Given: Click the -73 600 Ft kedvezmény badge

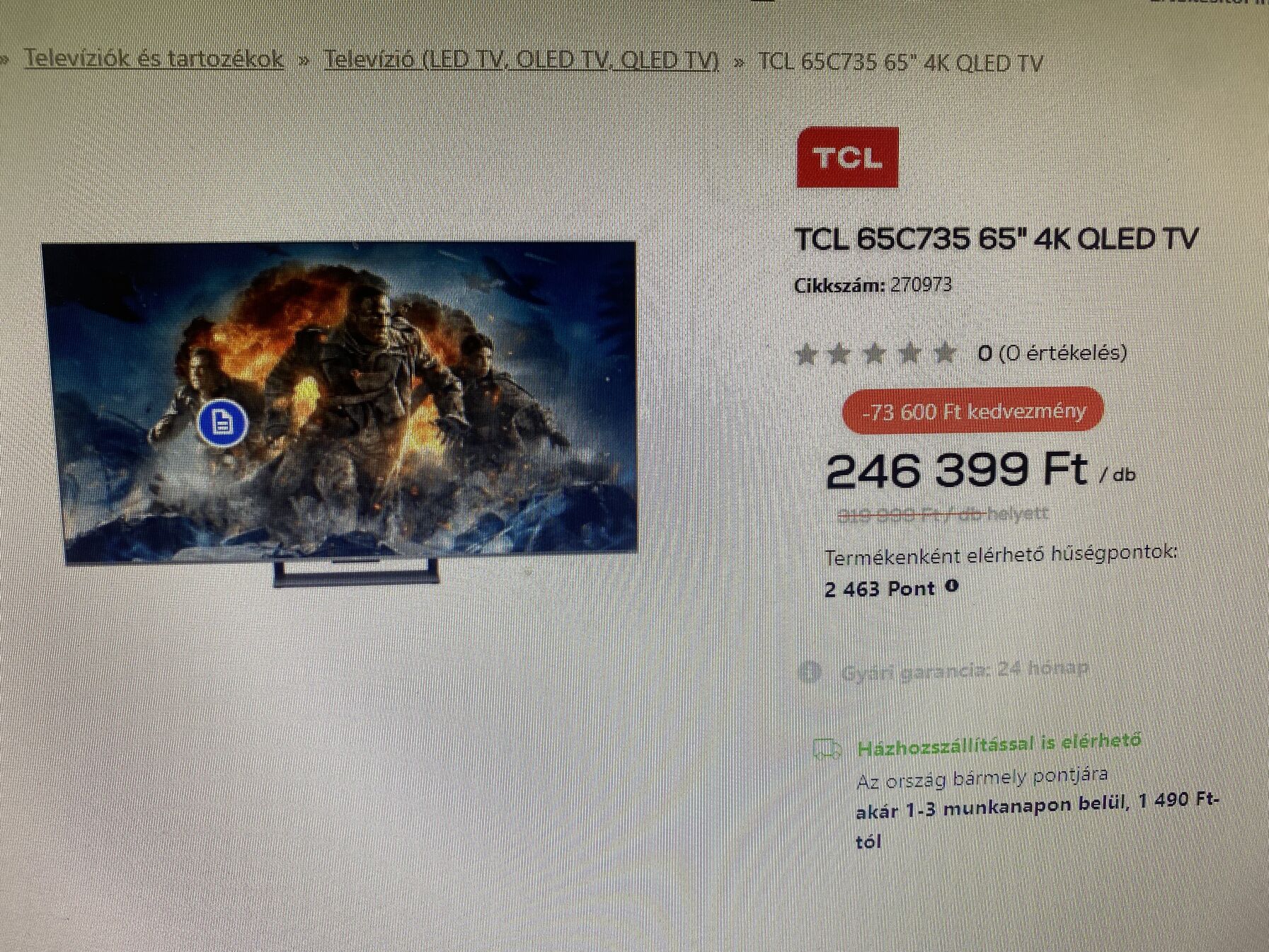Looking at the screenshot, I should click(973, 411).
